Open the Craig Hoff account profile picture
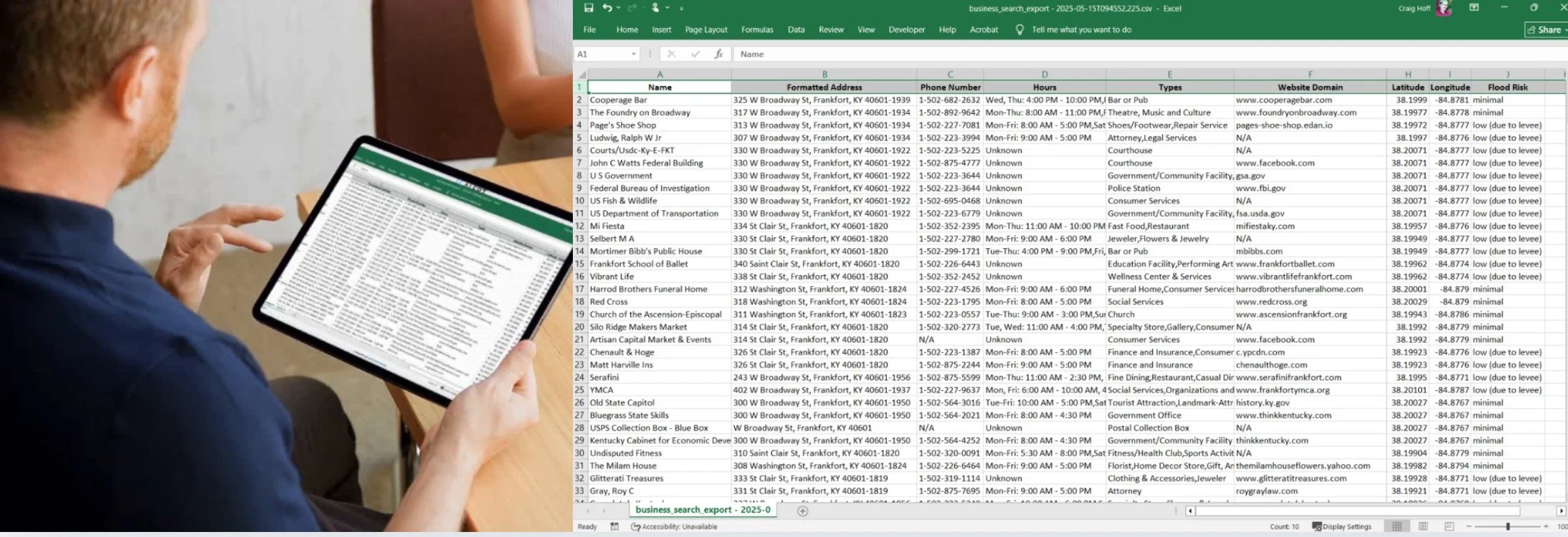Viewport: 1568px width, 537px height. (1443, 8)
